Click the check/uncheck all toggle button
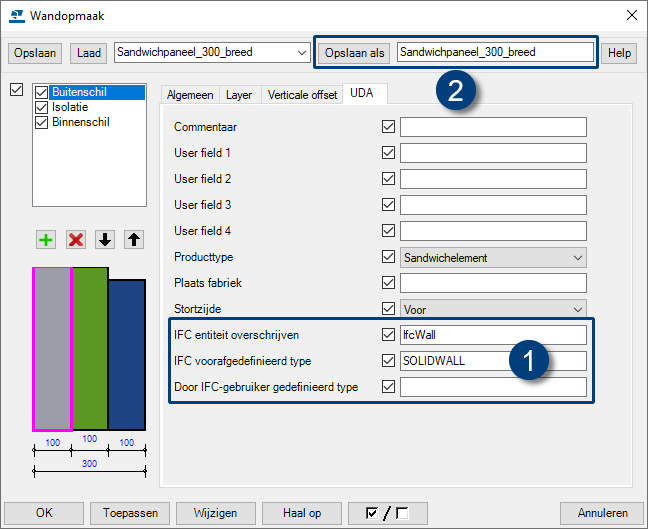Image resolution: width=648 pixels, height=529 pixels. [387, 513]
